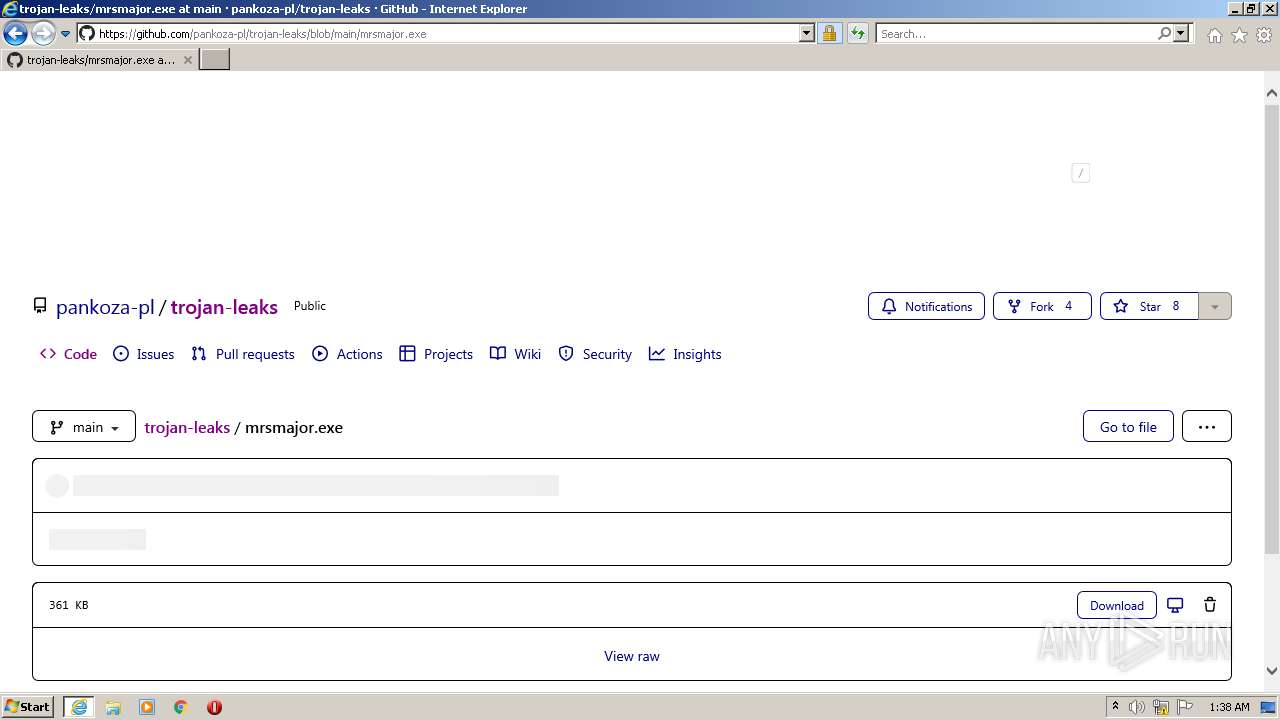Image resolution: width=1280 pixels, height=720 pixels.
Task: Open with GitHub Desktop icon
Action: [x=1176, y=605]
